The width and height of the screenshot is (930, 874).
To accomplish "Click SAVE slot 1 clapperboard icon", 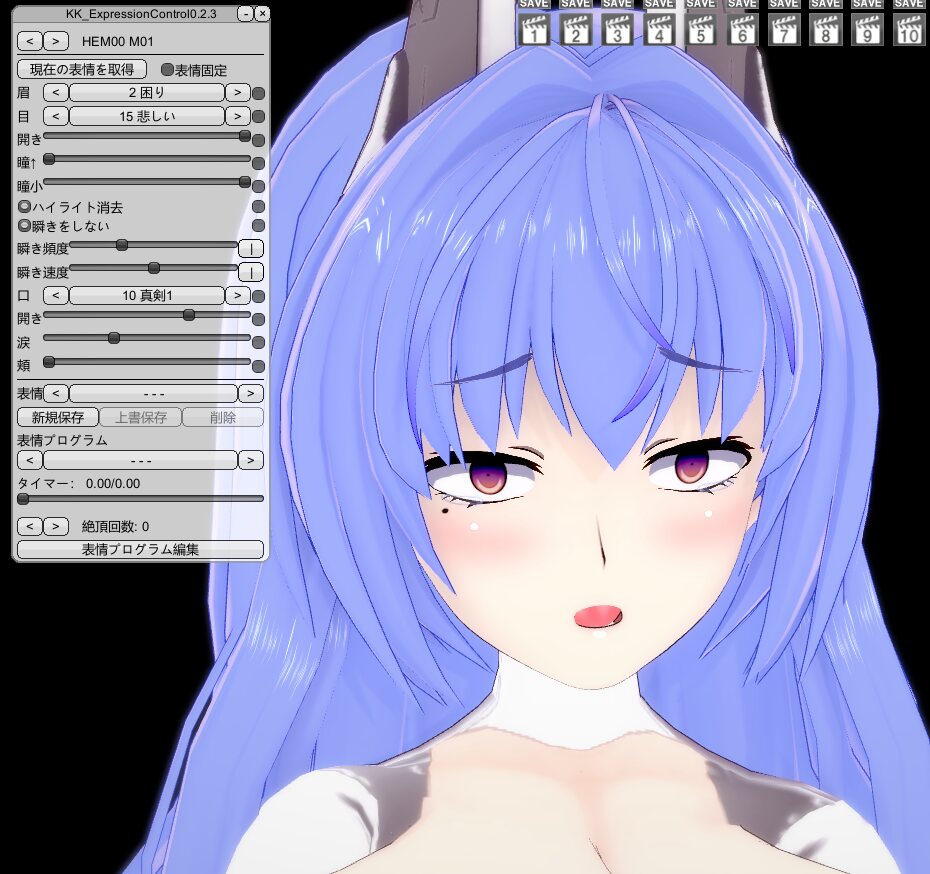I will coord(534,30).
